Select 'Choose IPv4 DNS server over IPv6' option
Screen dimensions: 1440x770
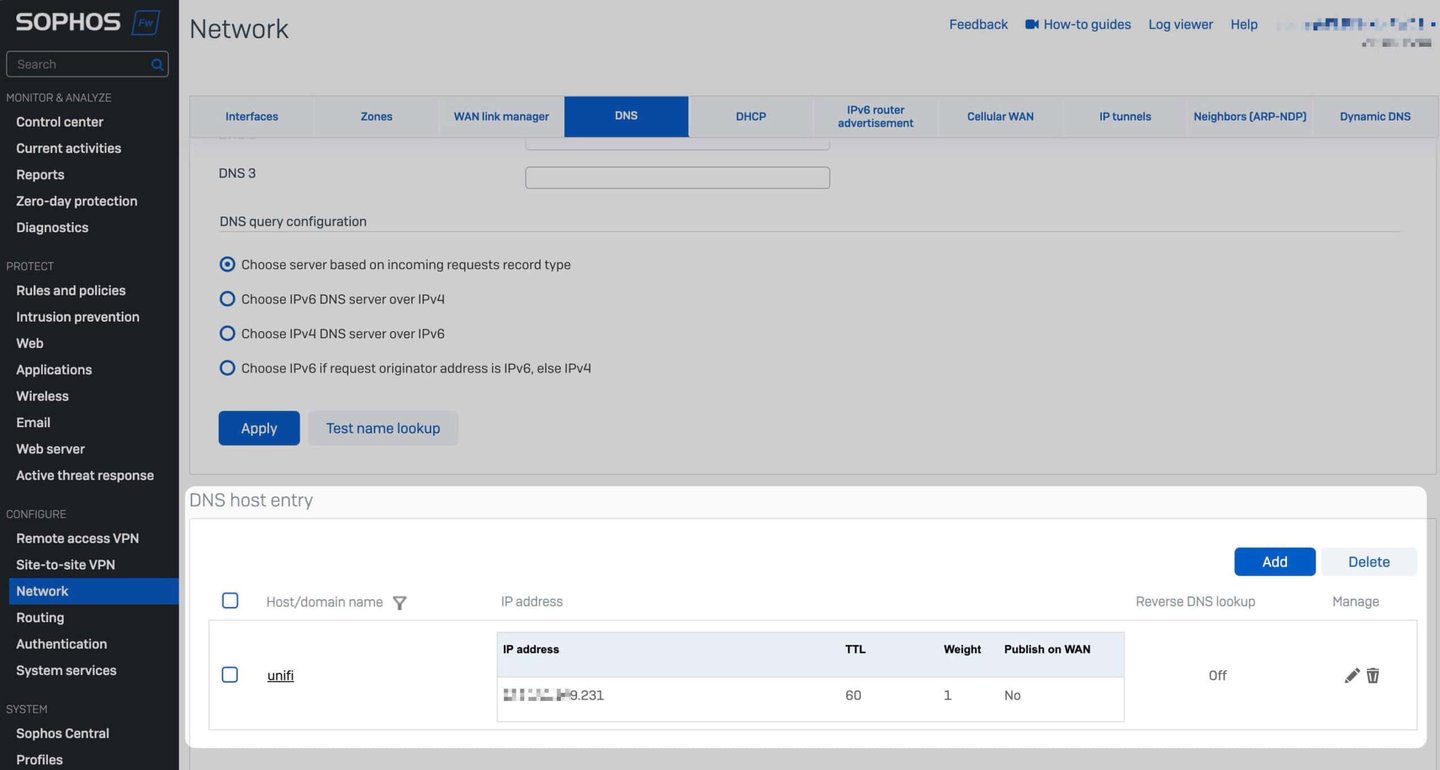tap(227, 333)
